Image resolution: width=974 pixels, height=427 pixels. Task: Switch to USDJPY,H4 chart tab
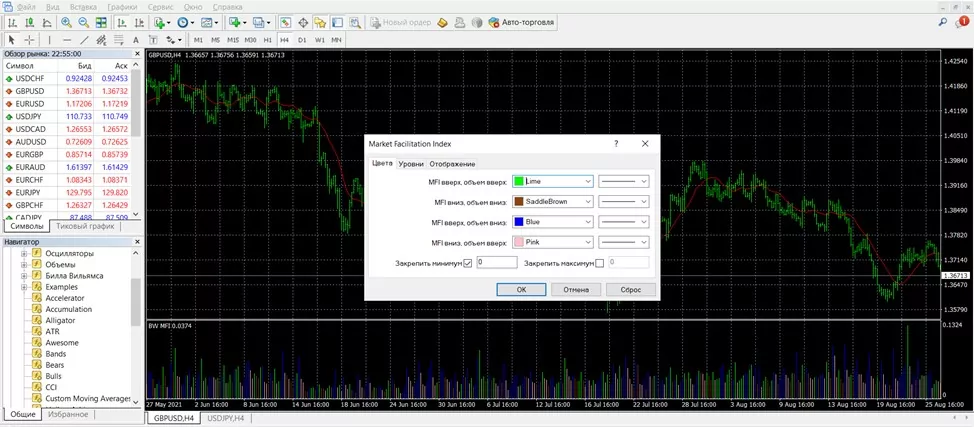coord(225,418)
